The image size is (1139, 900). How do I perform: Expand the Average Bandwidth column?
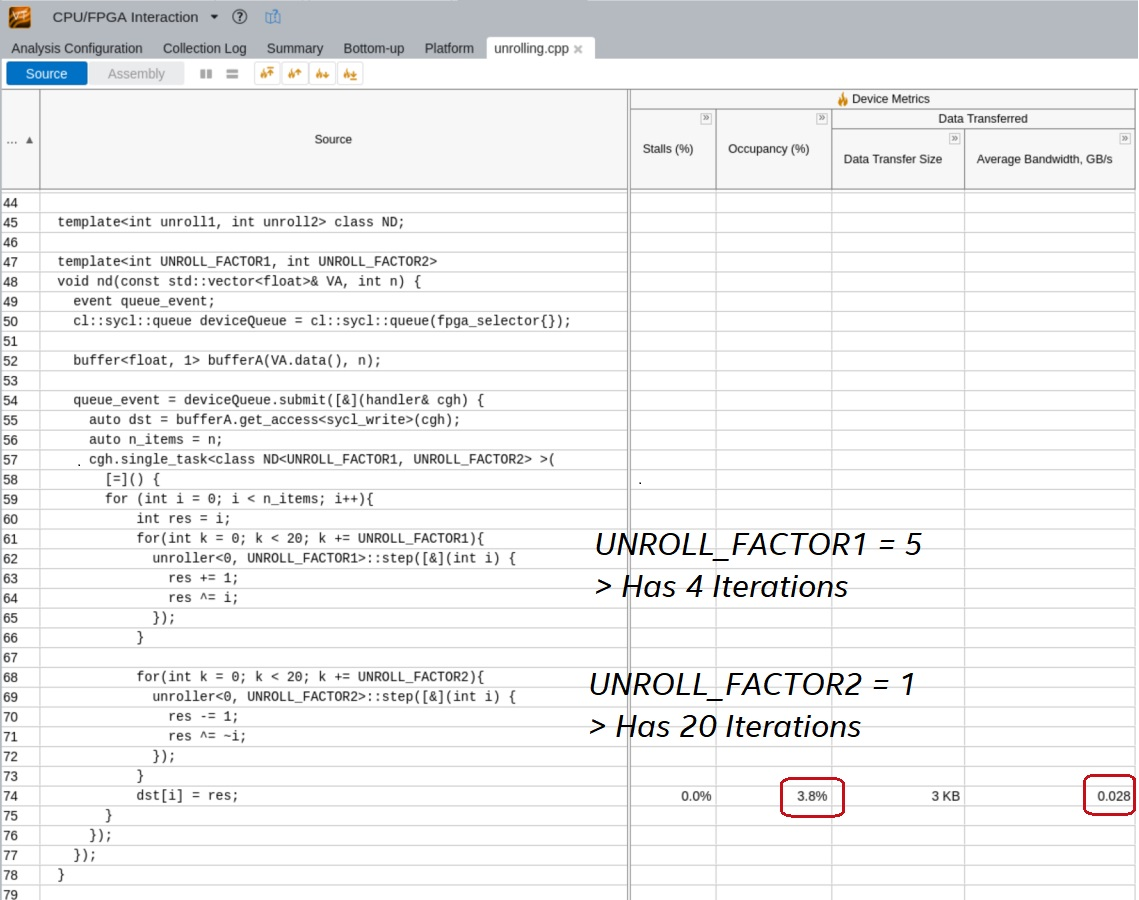(x=1125, y=138)
